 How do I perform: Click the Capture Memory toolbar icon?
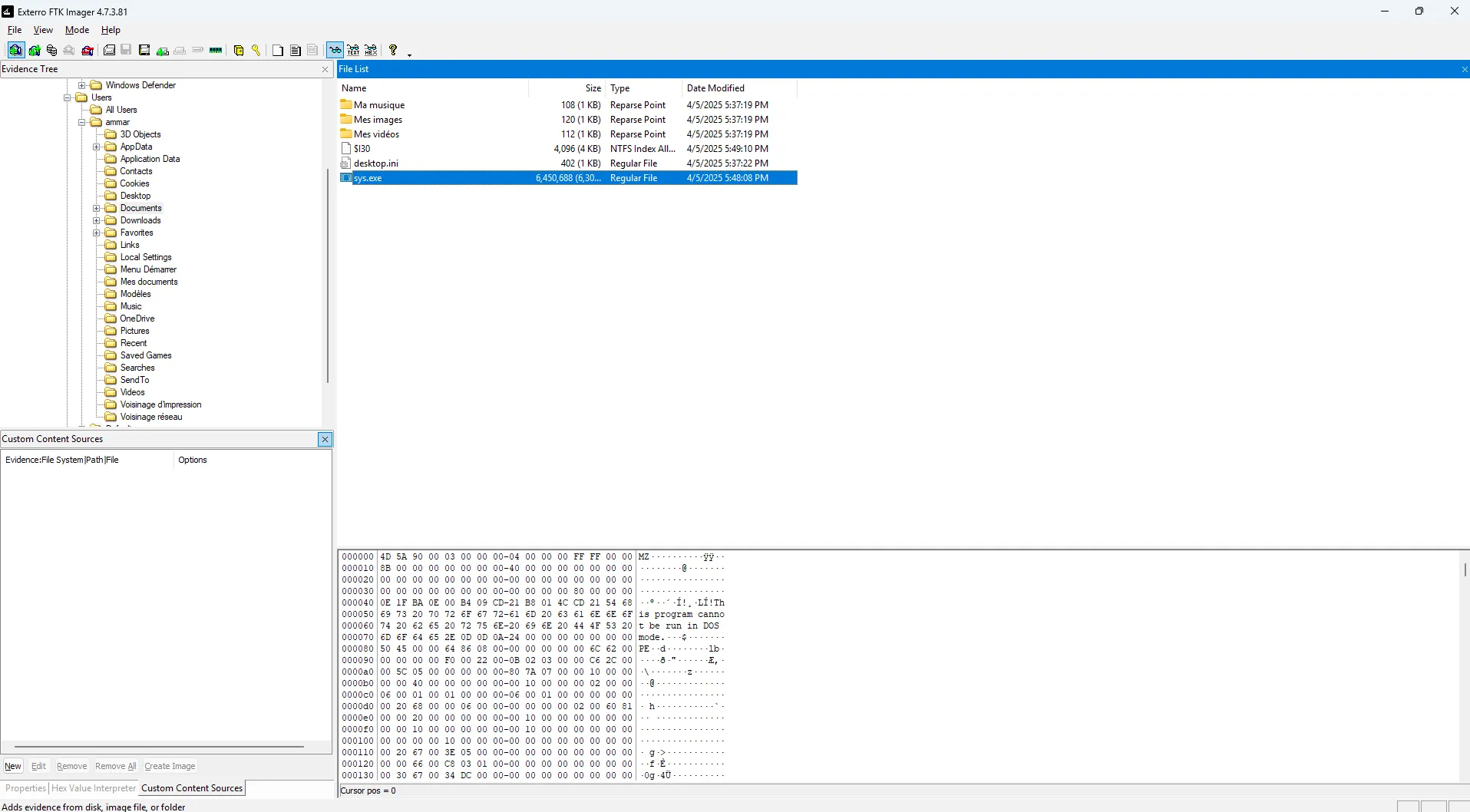pyautogui.click(x=216, y=51)
